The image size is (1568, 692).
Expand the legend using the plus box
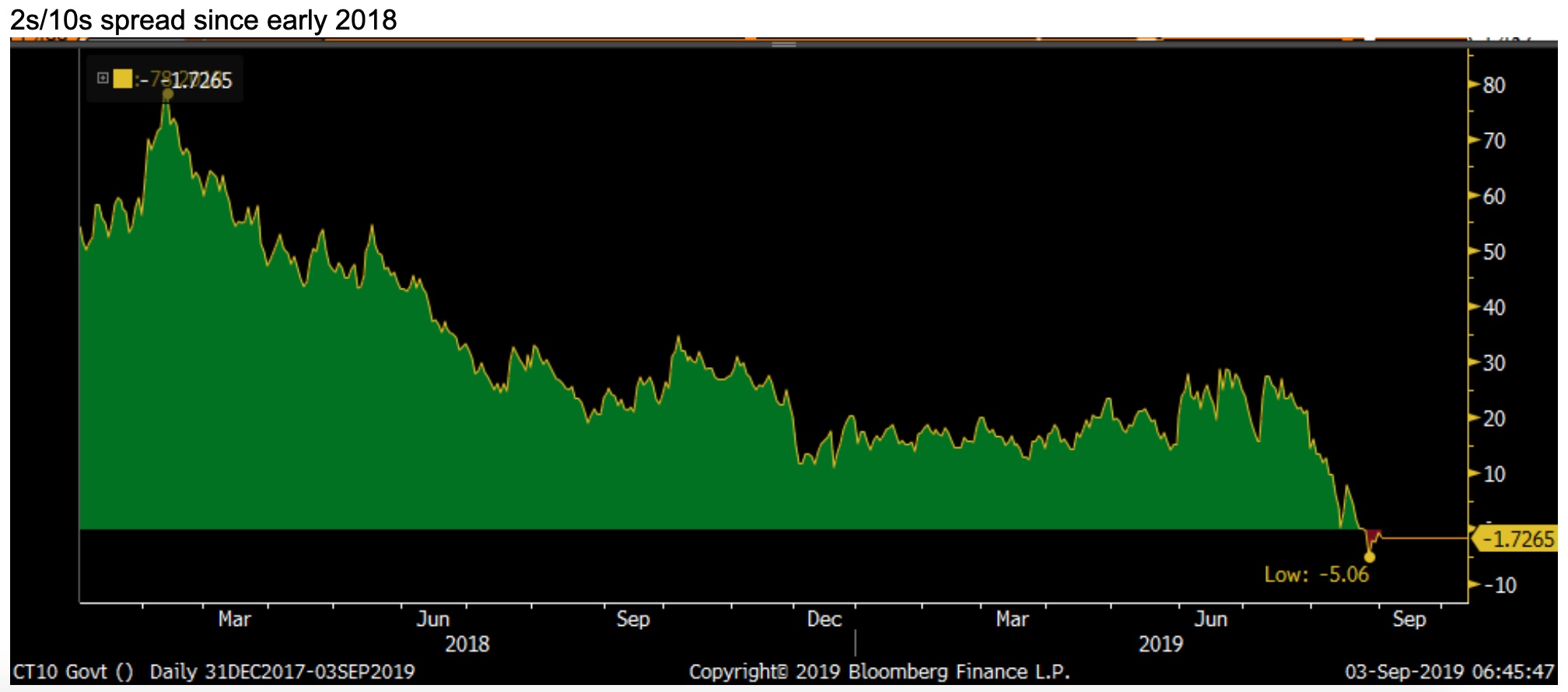pyautogui.click(x=102, y=78)
